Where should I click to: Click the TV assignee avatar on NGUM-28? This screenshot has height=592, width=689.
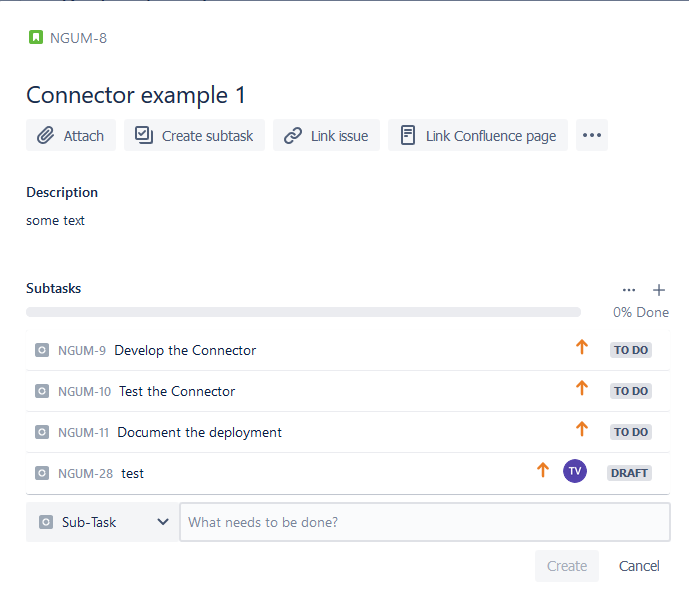575,471
